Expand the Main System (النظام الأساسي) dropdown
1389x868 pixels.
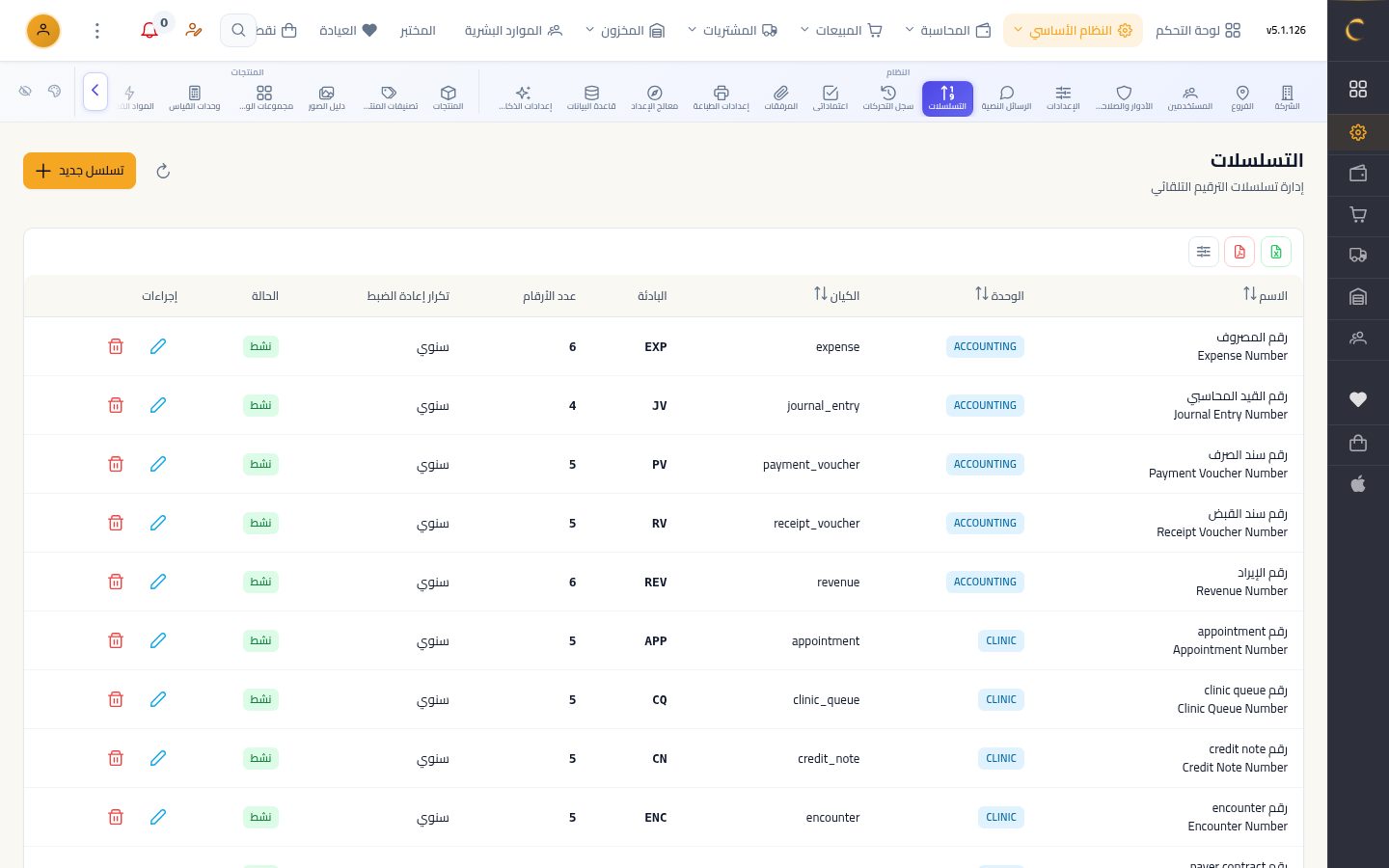pyautogui.click(x=1073, y=31)
